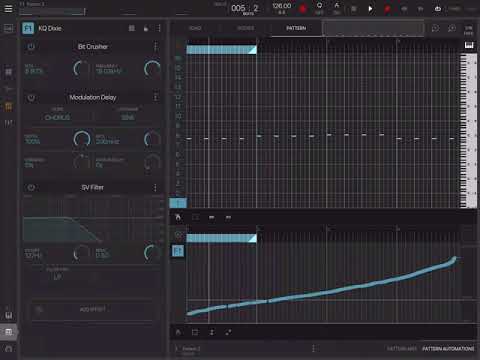The width and height of the screenshot is (480, 360).
Task: Click the ADD EFFECT button
Action: coord(93,310)
